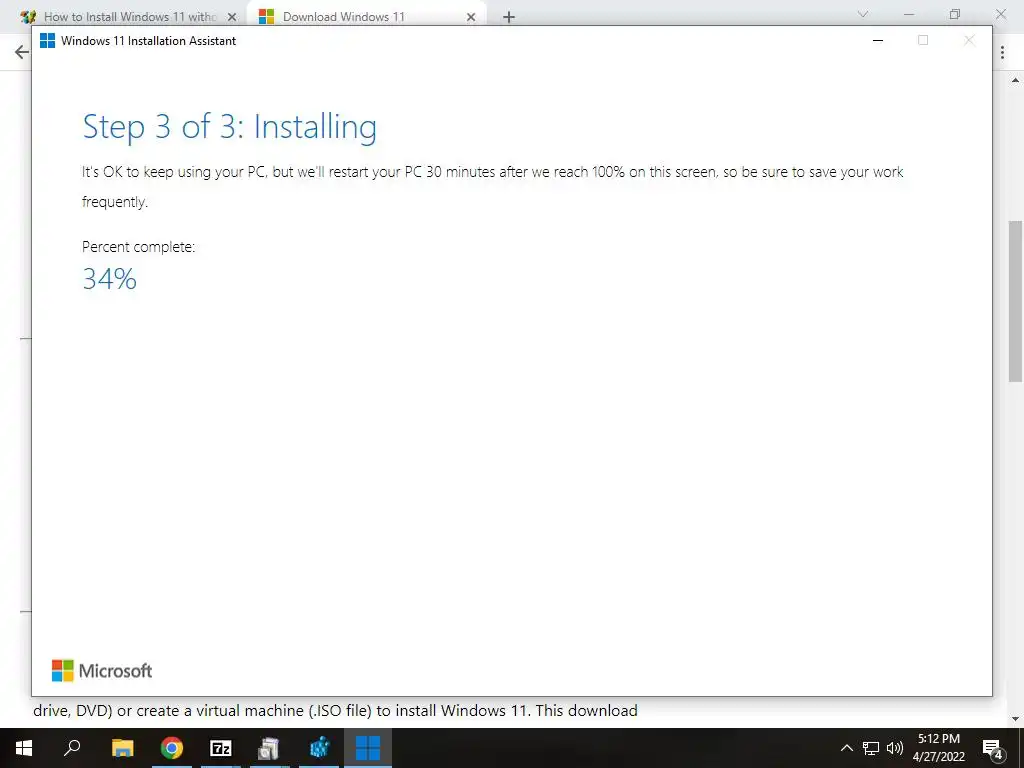Click the scrollbar down arrow

(1015, 719)
